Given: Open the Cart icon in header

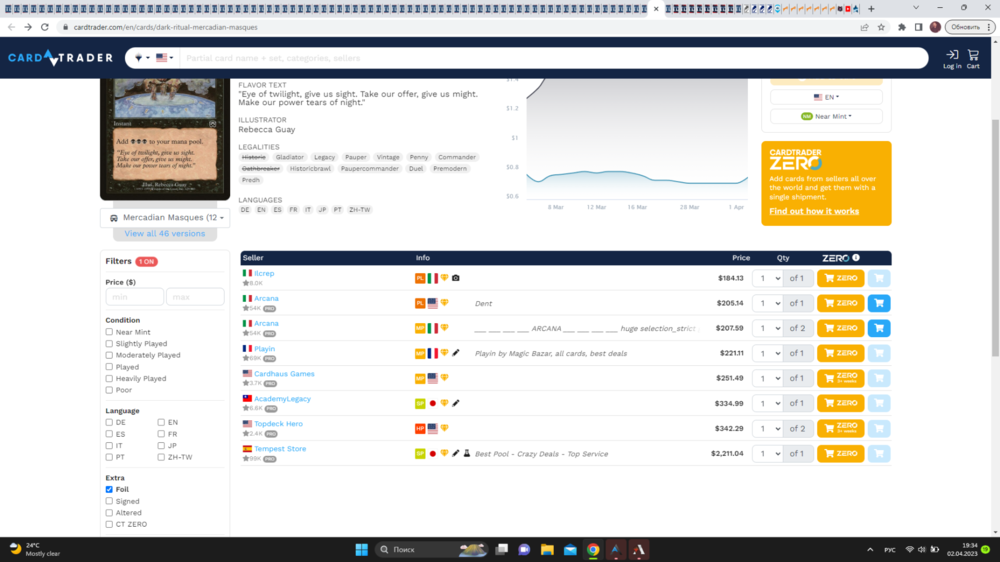Looking at the screenshot, I should (x=972, y=59).
